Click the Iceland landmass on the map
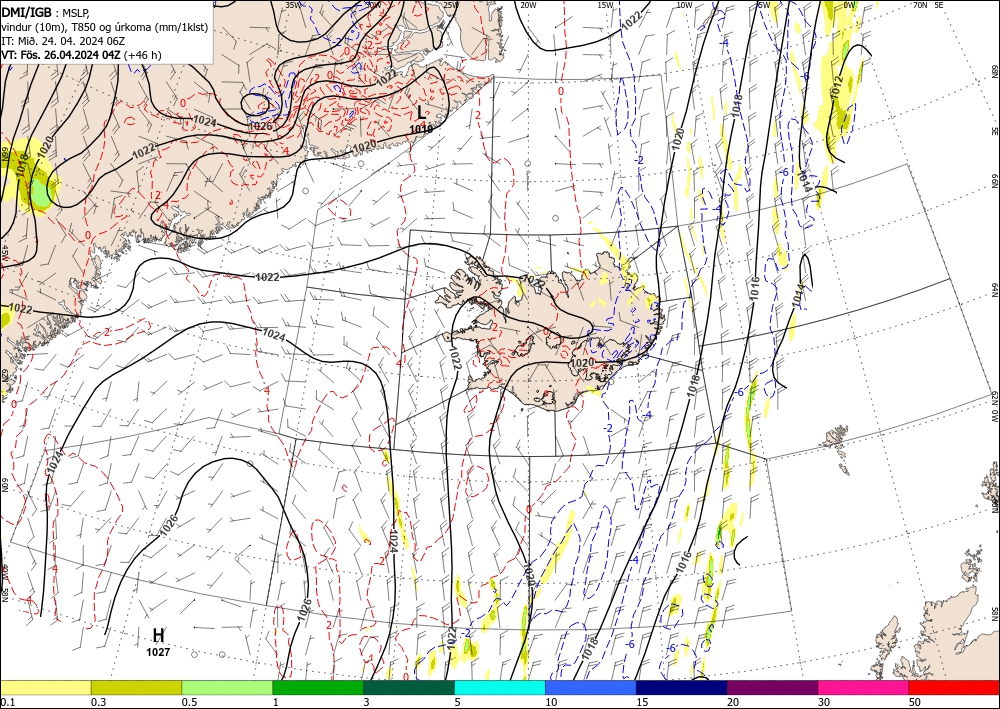Viewport: 1000px width, 709px height. point(548,332)
